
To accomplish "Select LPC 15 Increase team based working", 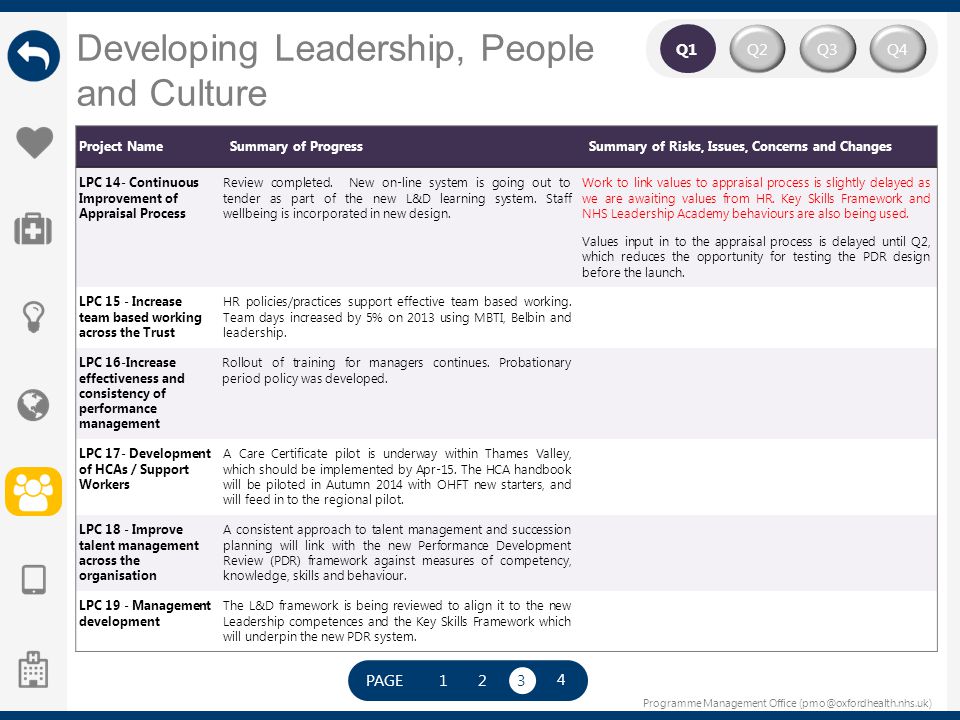I will [140, 317].
